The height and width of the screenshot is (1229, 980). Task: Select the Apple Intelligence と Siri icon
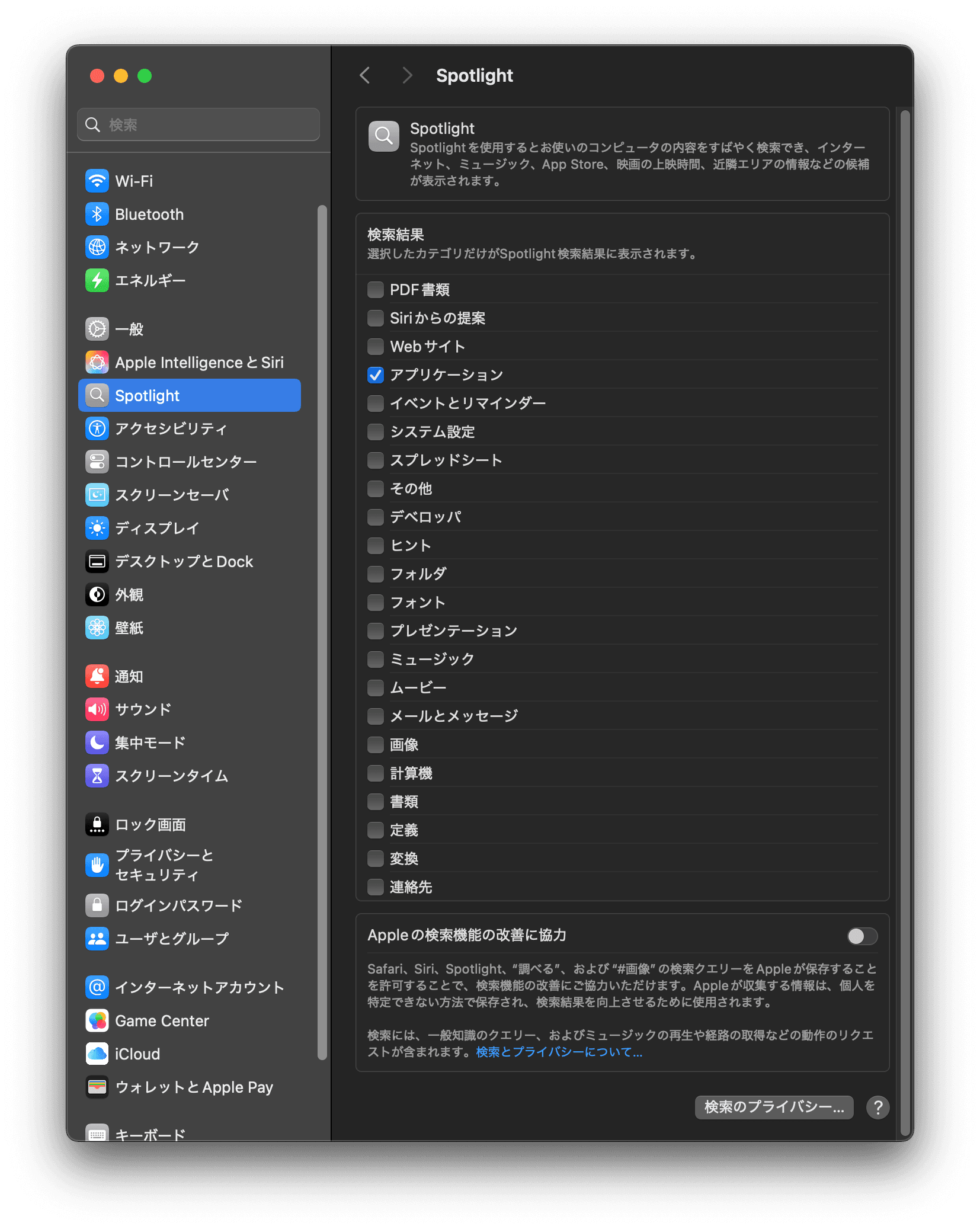(97, 362)
